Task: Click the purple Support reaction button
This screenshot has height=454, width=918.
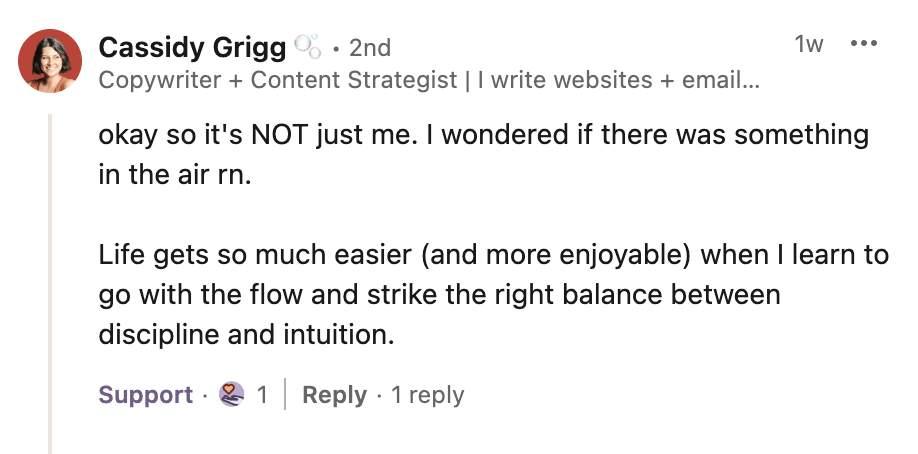Action: [x=145, y=395]
